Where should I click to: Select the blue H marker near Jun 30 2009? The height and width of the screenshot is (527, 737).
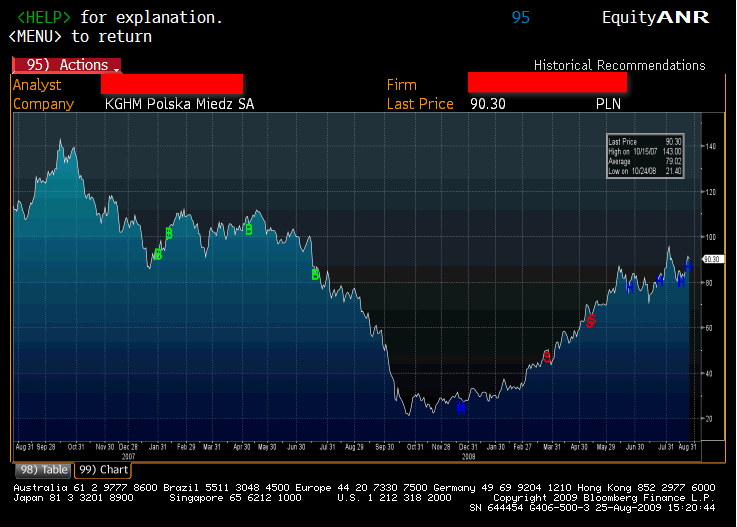(x=630, y=287)
